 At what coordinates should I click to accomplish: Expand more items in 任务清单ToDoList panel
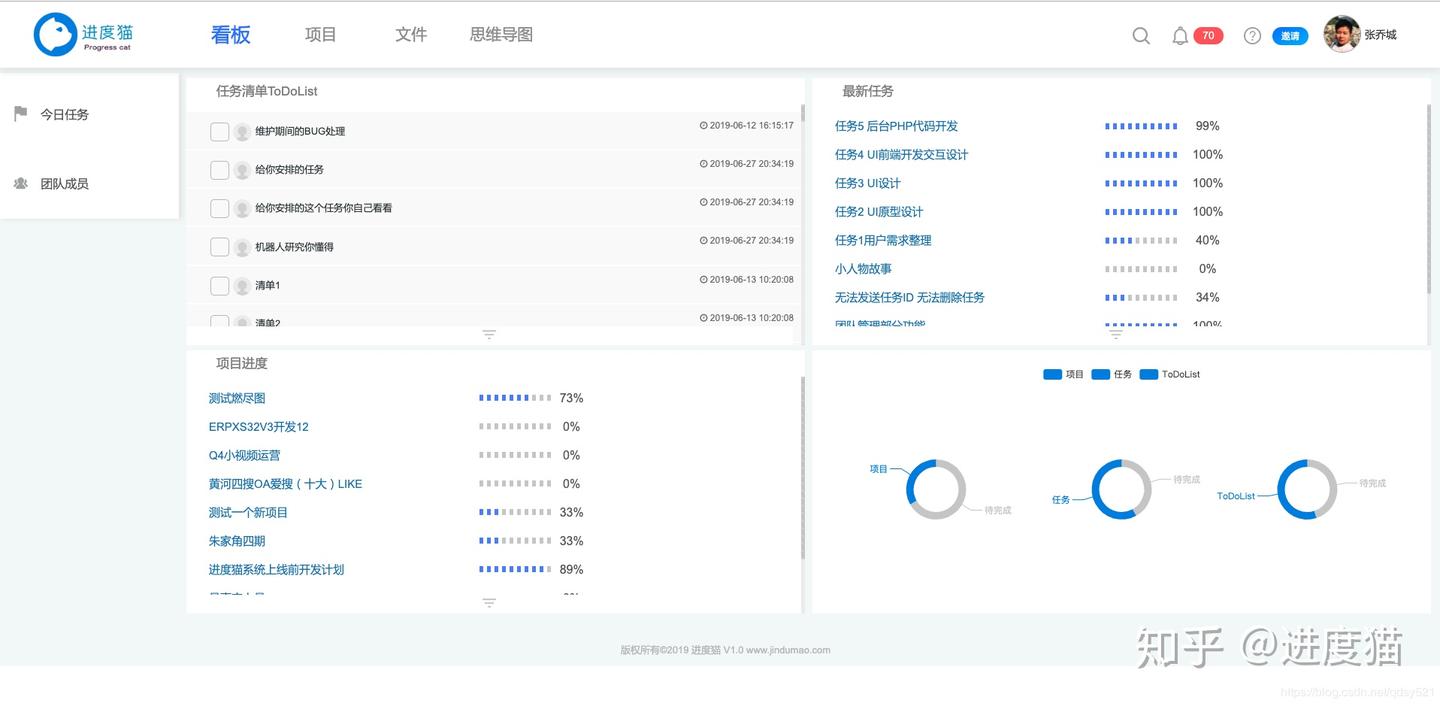tap(489, 335)
